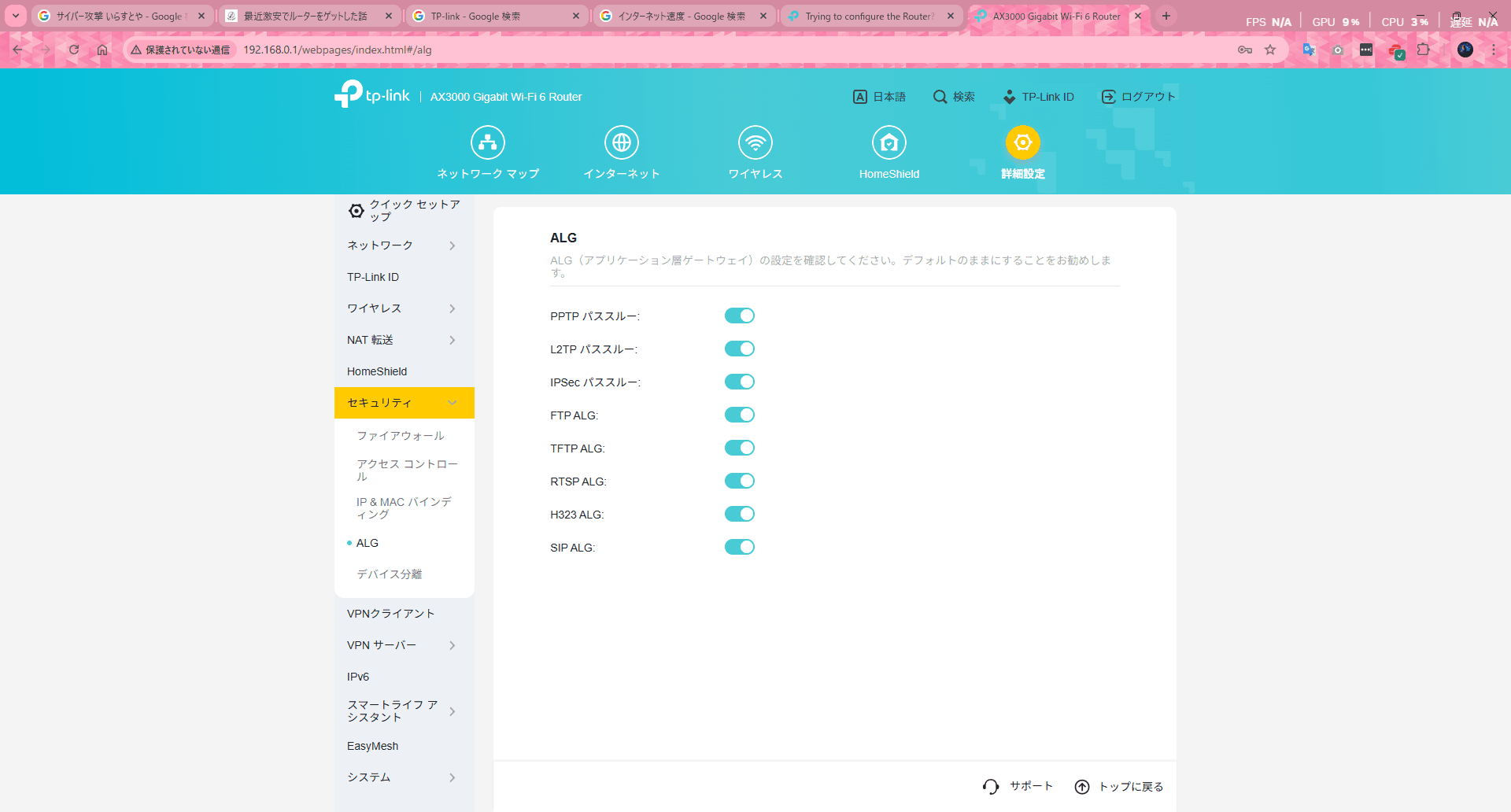Toggle the FTP ALG switch
This screenshot has height=812, width=1511.
pyautogui.click(x=739, y=415)
